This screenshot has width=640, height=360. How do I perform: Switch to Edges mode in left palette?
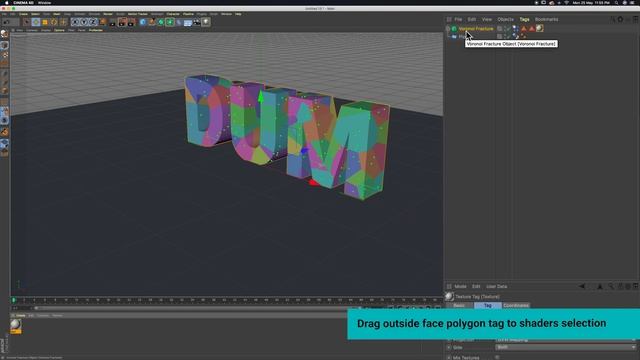pyautogui.click(x=4, y=83)
